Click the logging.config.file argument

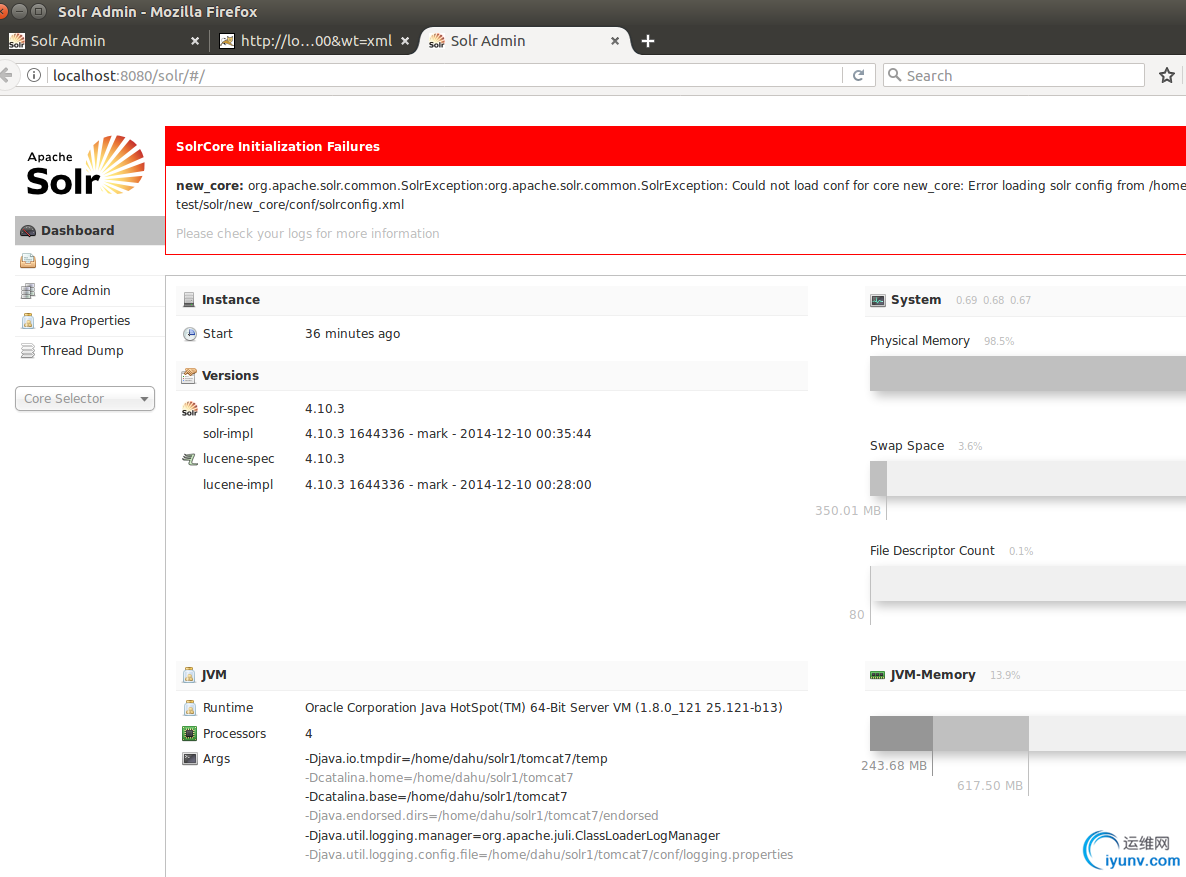pos(548,854)
